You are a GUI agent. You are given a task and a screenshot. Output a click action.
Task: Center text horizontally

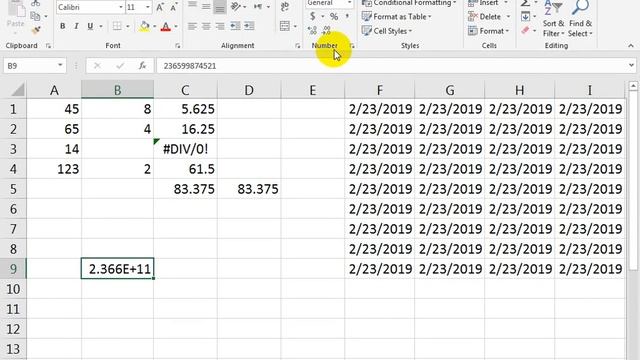[206, 26]
